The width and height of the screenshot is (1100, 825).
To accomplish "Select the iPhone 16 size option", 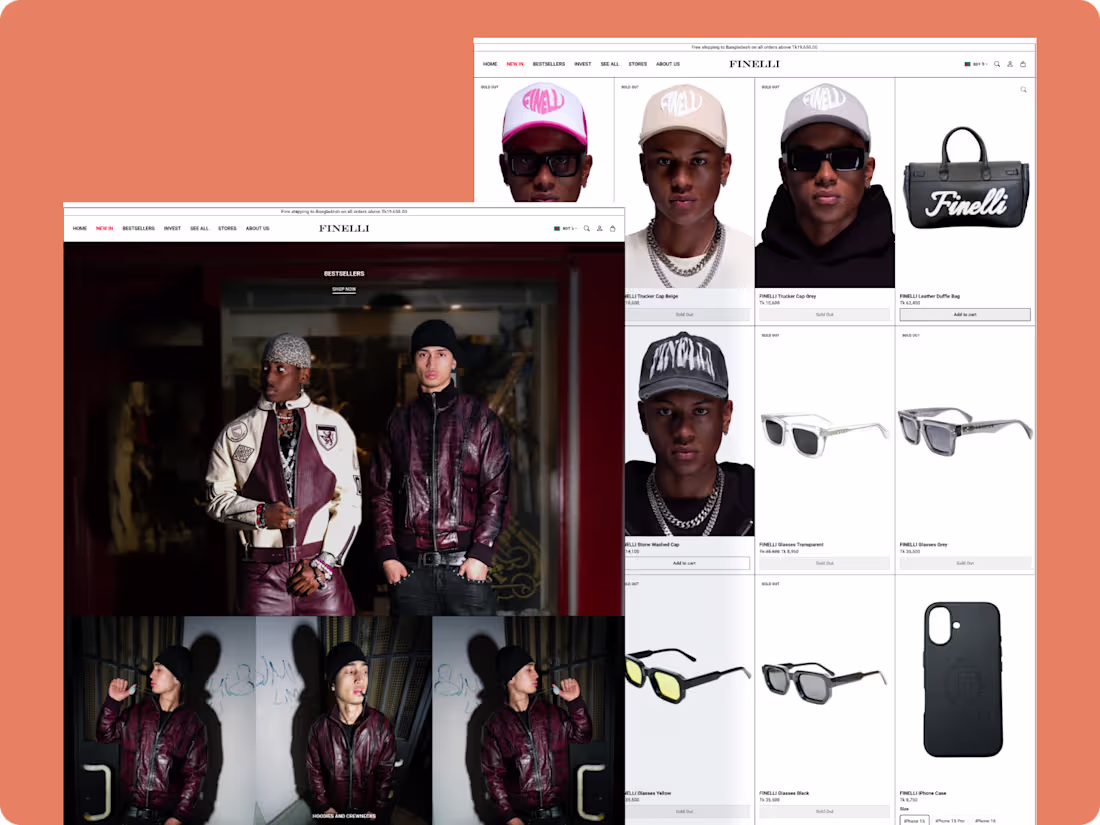I will [986, 821].
